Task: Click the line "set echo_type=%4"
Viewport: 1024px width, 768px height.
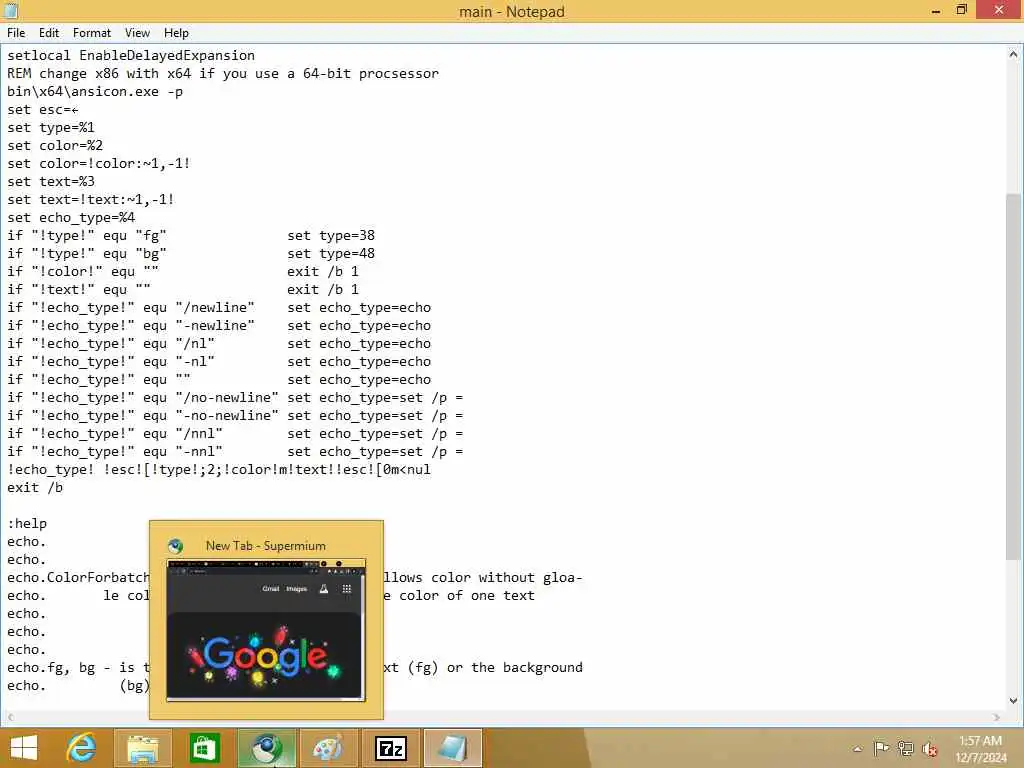Action: coord(71,217)
